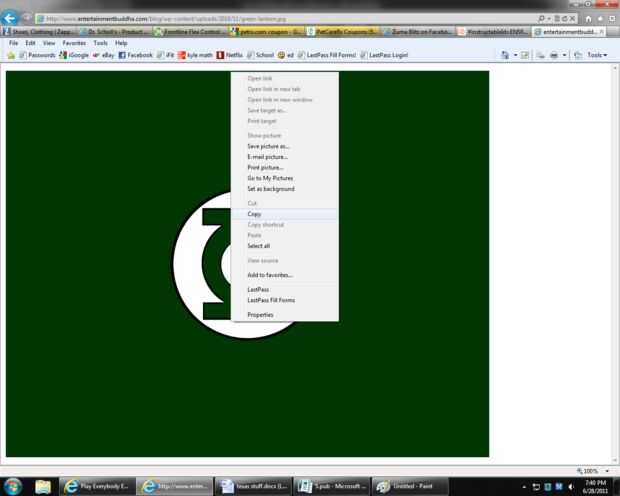Click the browser Back arrow button

tap(9, 18)
